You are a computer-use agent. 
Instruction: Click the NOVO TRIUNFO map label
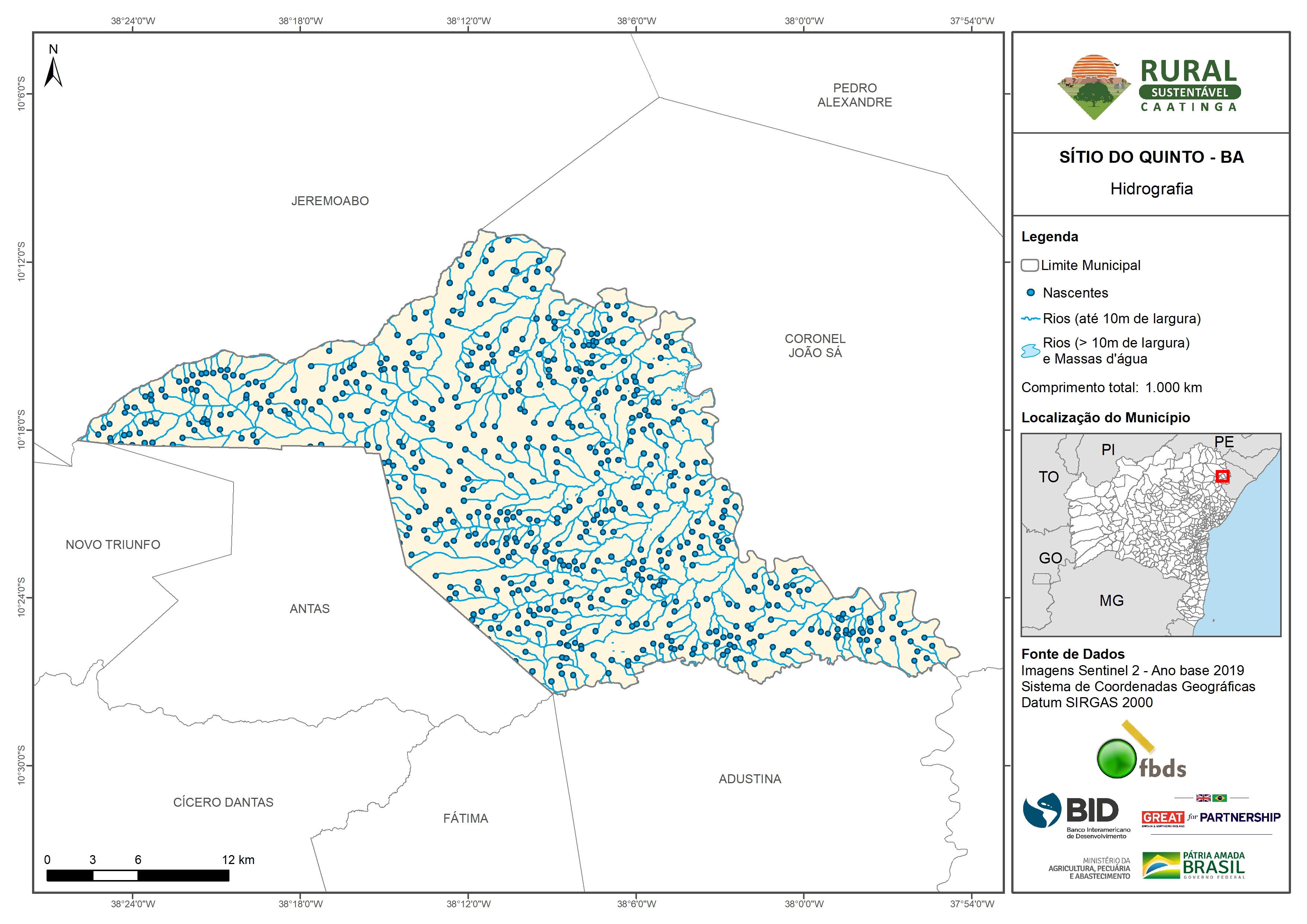pos(113,545)
